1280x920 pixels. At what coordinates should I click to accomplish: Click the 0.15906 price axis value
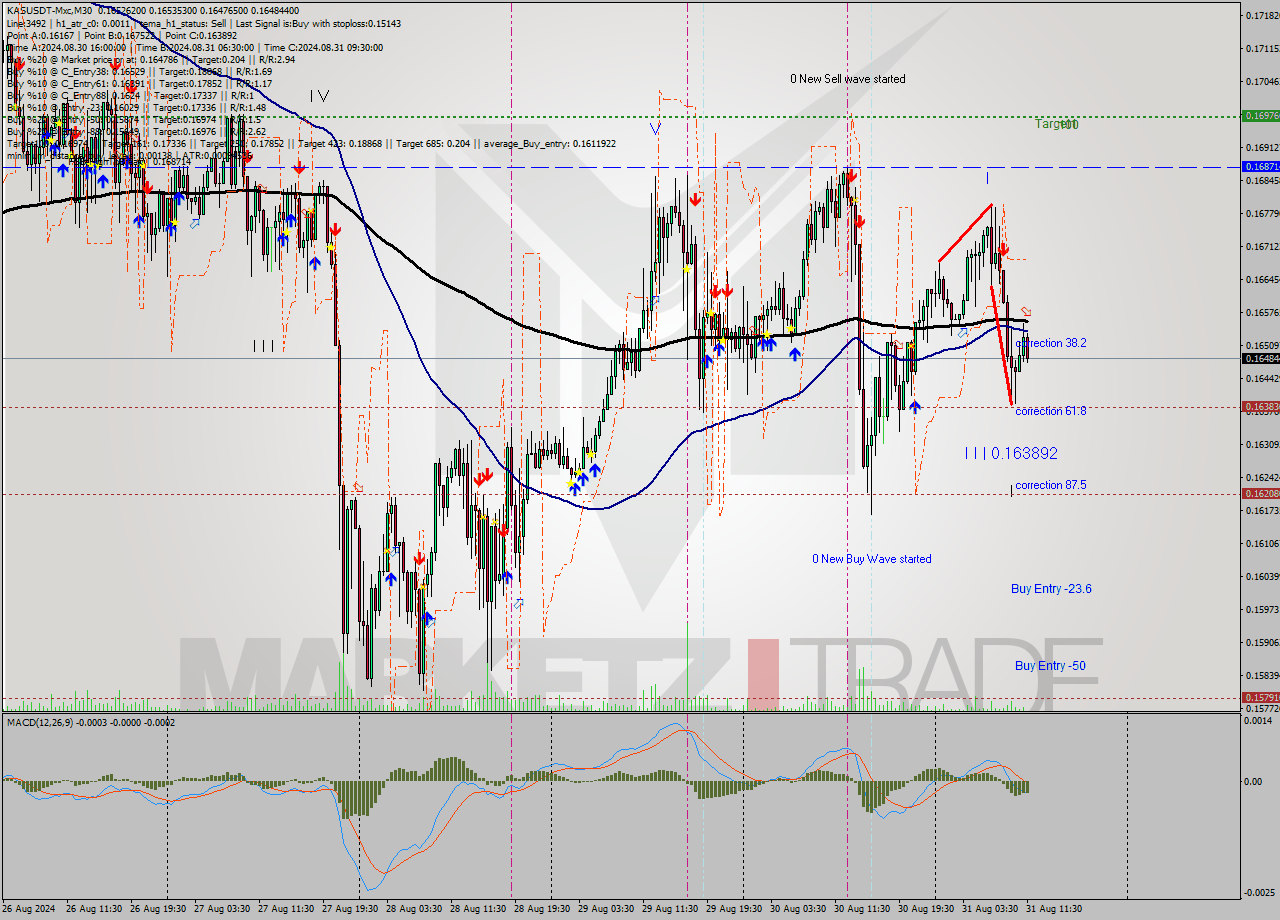point(1261,642)
